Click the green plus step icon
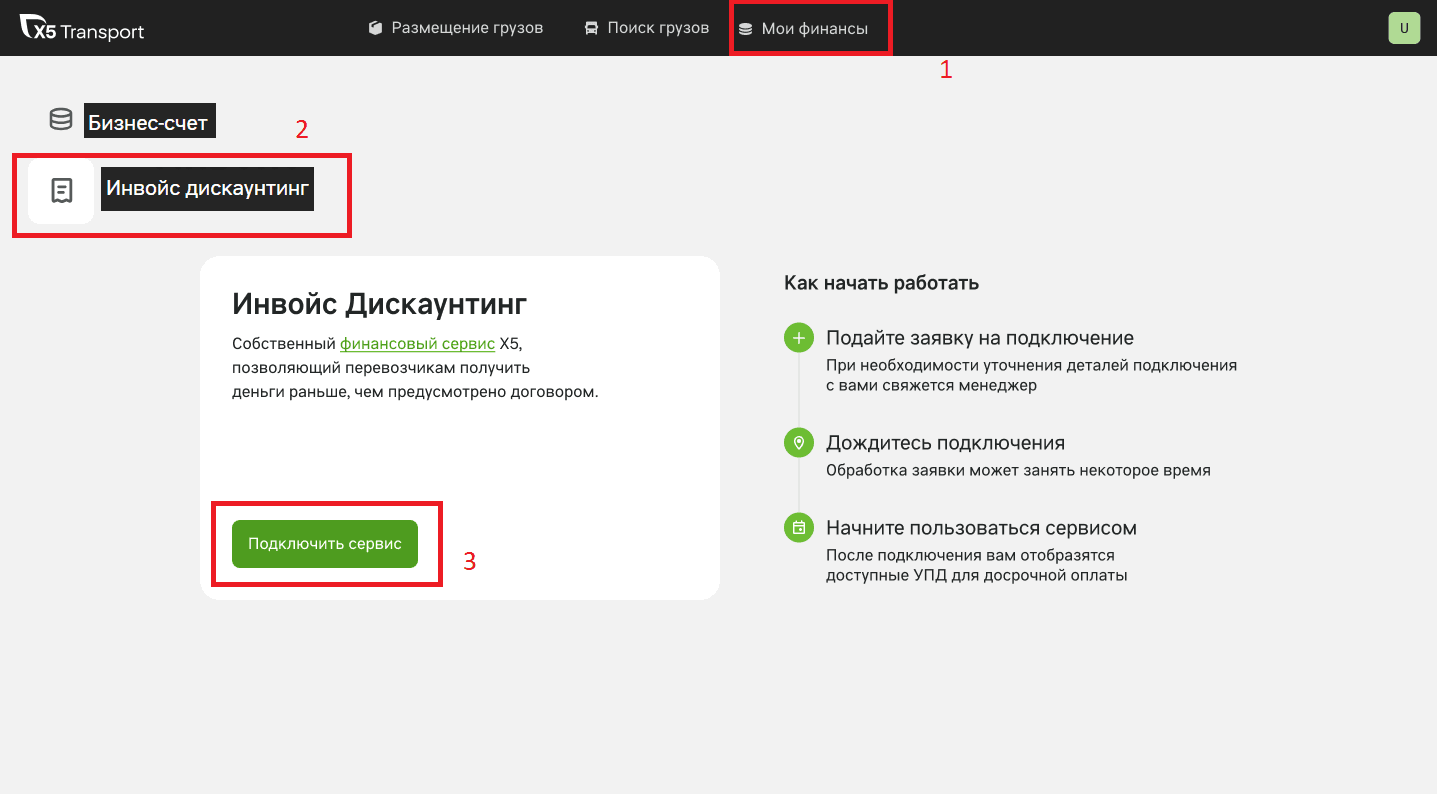Image resolution: width=1437 pixels, height=794 pixels. pyautogui.click(x=799, y=338)
